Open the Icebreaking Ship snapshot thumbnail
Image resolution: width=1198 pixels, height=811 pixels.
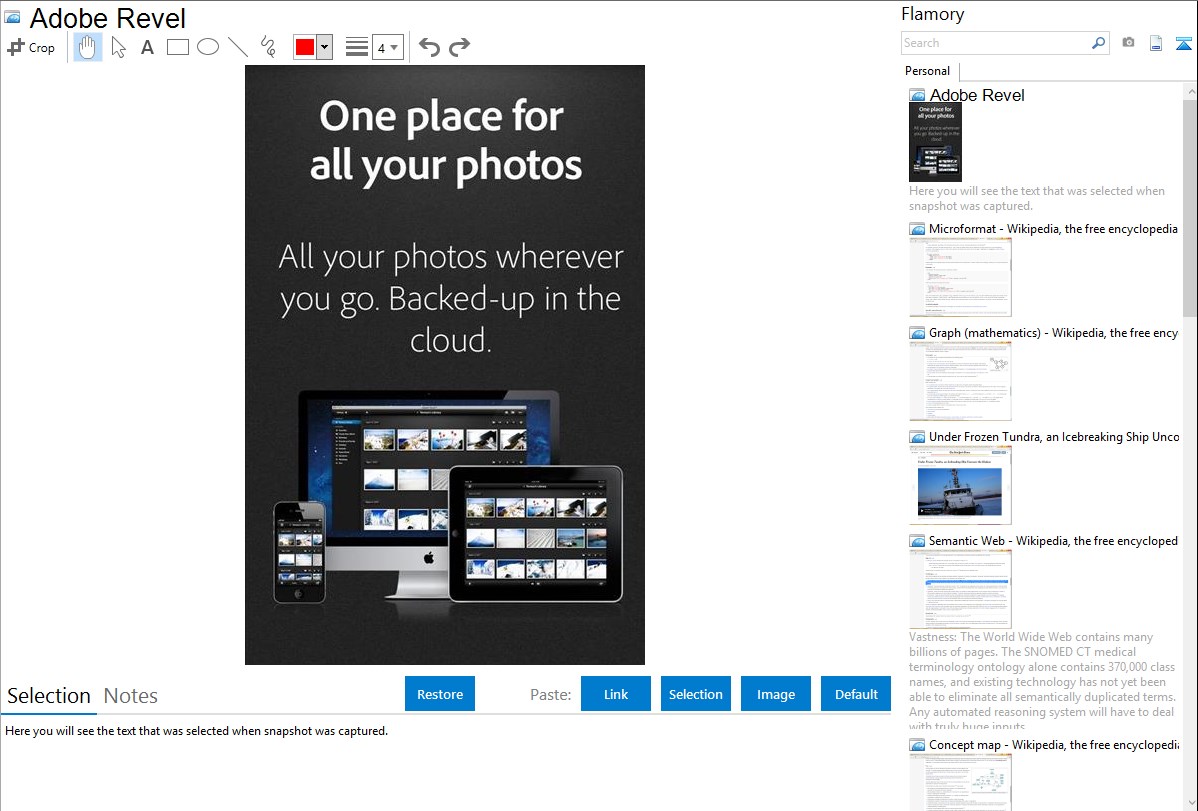[x=960, y=485]
